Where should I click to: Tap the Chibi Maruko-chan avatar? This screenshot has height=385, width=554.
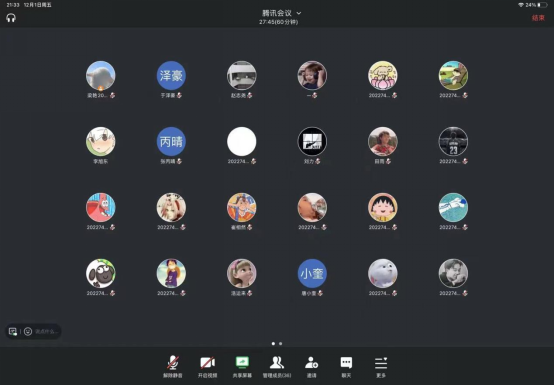[x=383, y=207]
